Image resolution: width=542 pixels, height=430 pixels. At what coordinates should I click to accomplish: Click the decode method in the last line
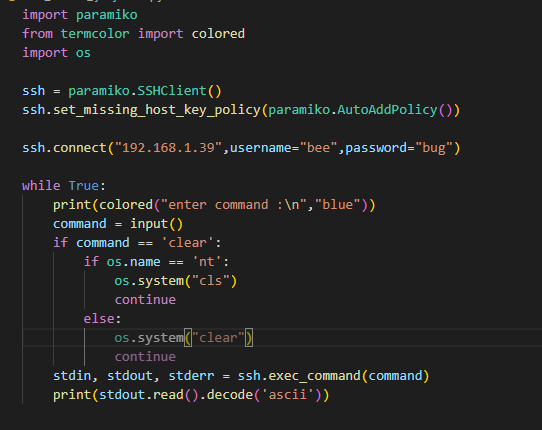(230, 395)
